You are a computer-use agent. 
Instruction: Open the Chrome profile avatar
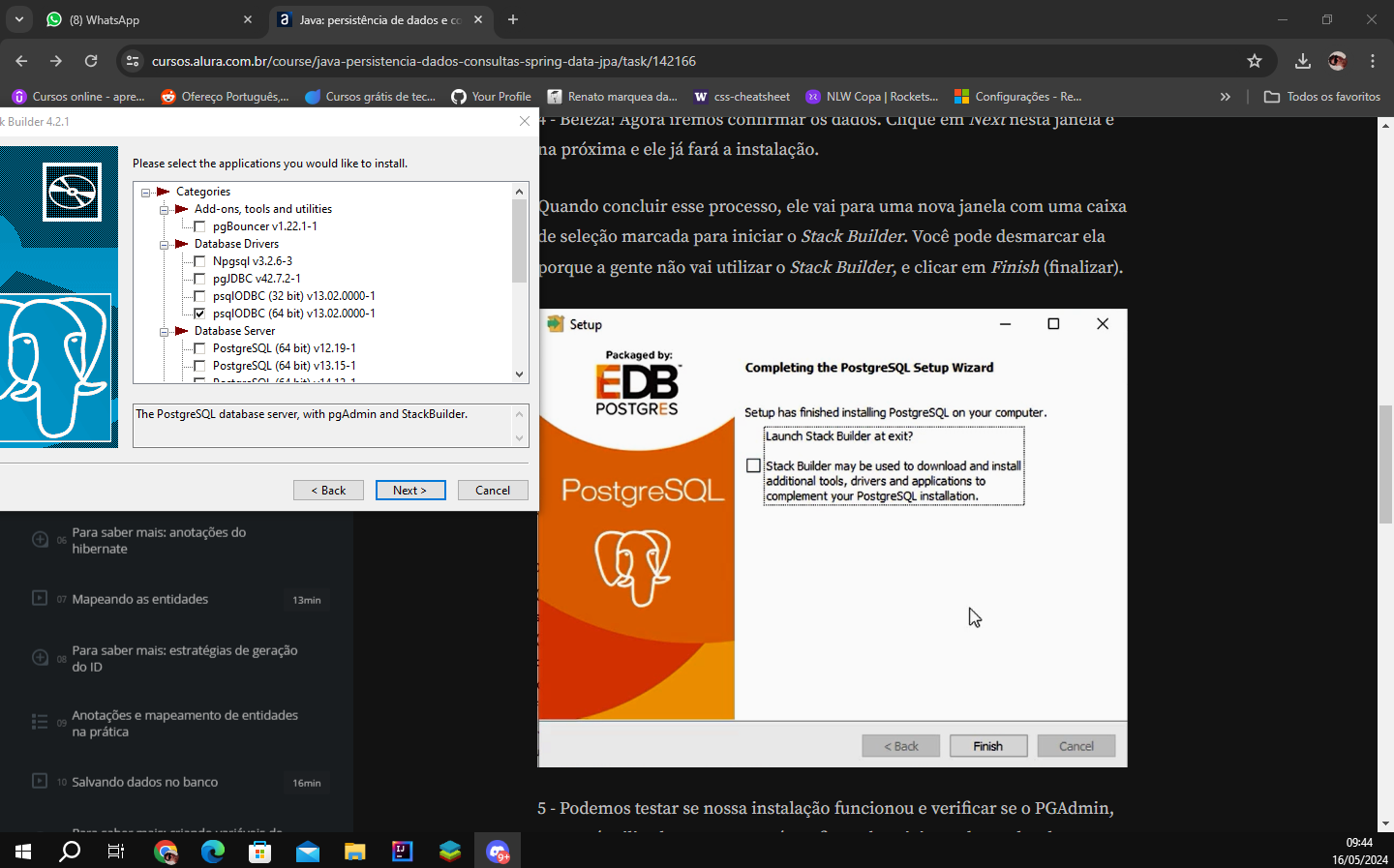(x=1338, y=61)
